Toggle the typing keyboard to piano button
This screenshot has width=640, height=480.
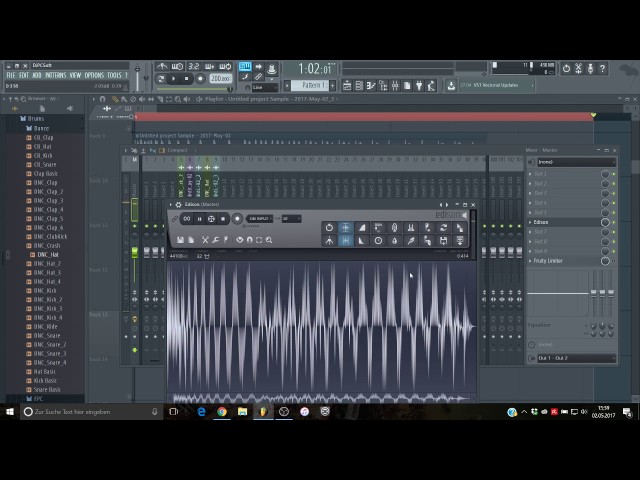(245, 66)
